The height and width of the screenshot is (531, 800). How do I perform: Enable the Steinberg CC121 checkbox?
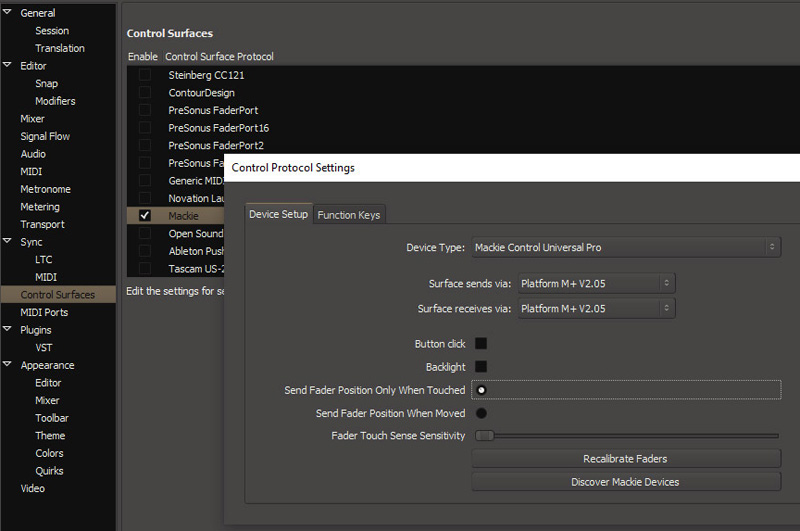tap(145, 75)
